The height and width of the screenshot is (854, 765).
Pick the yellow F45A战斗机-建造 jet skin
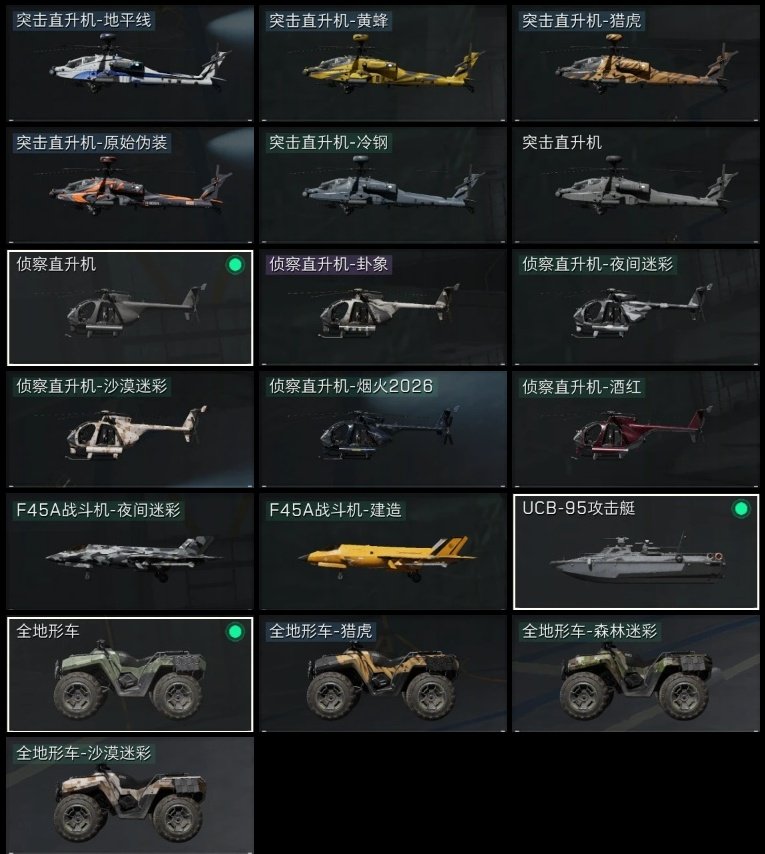point(383,552)
